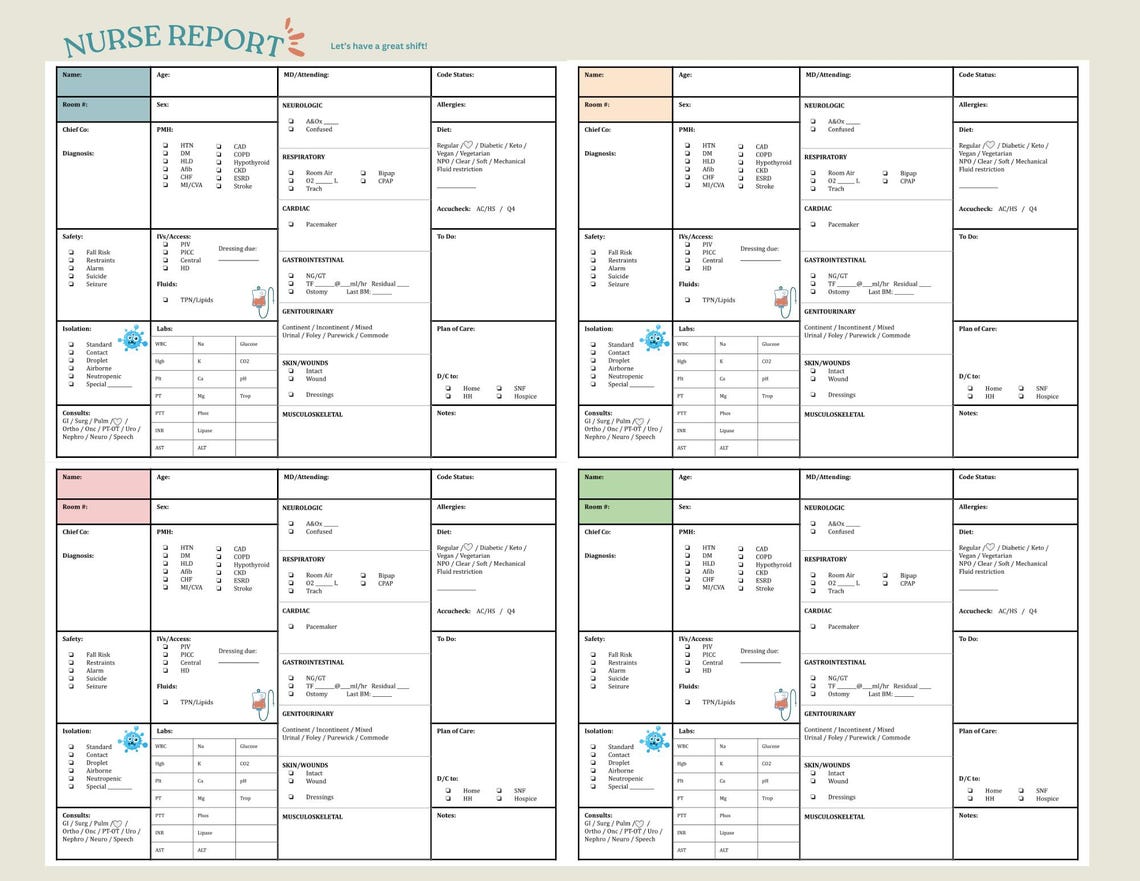Click the text Let's have a great shift!
The width and height of the screenshot is (1140, 881).
point(380,45)
